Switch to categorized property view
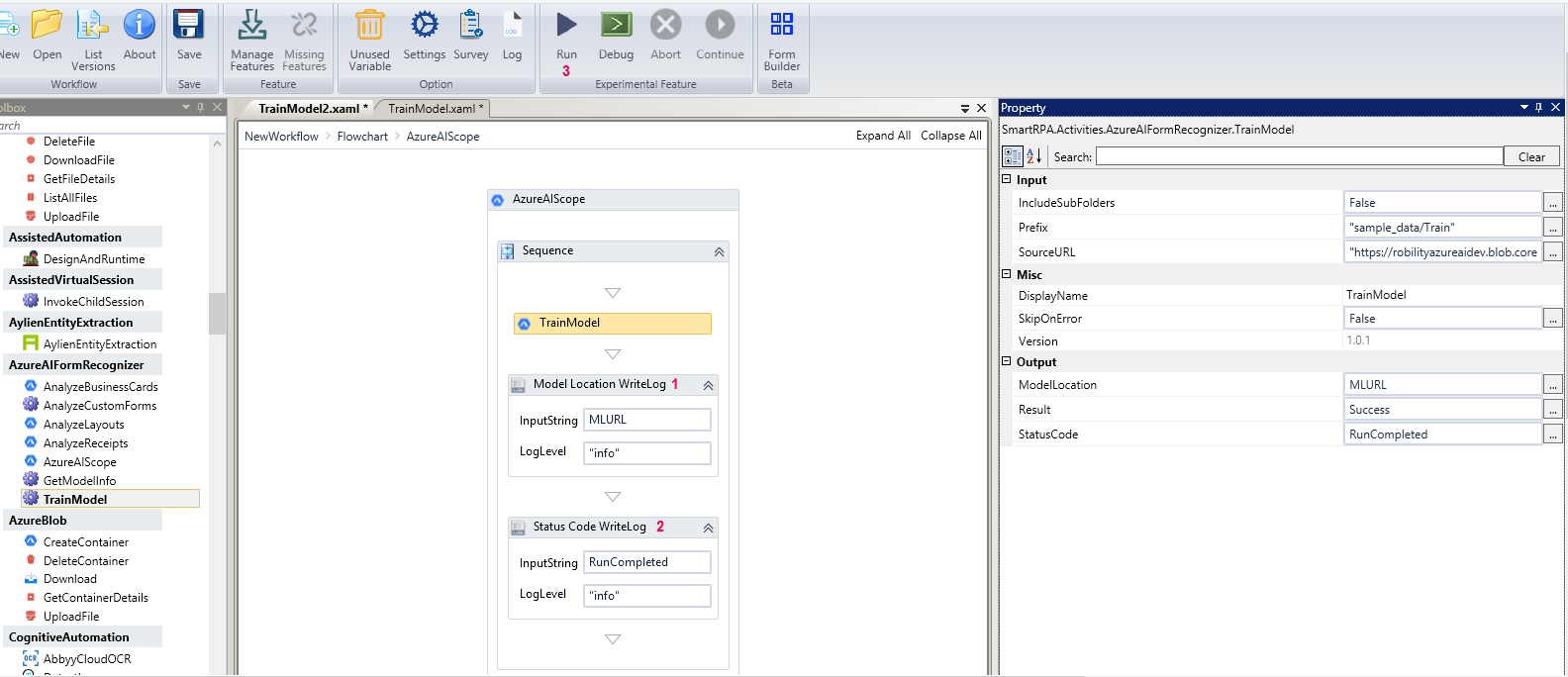Viewport: 1568px width, 677px height. (1012, 156)
